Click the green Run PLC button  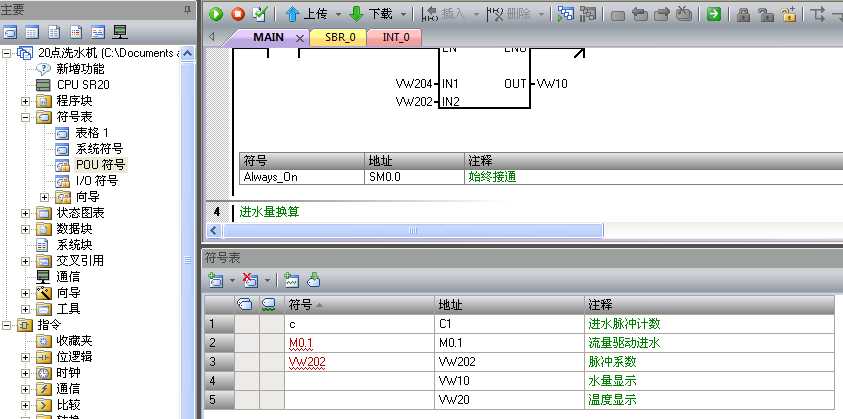(x=216, y=14)
